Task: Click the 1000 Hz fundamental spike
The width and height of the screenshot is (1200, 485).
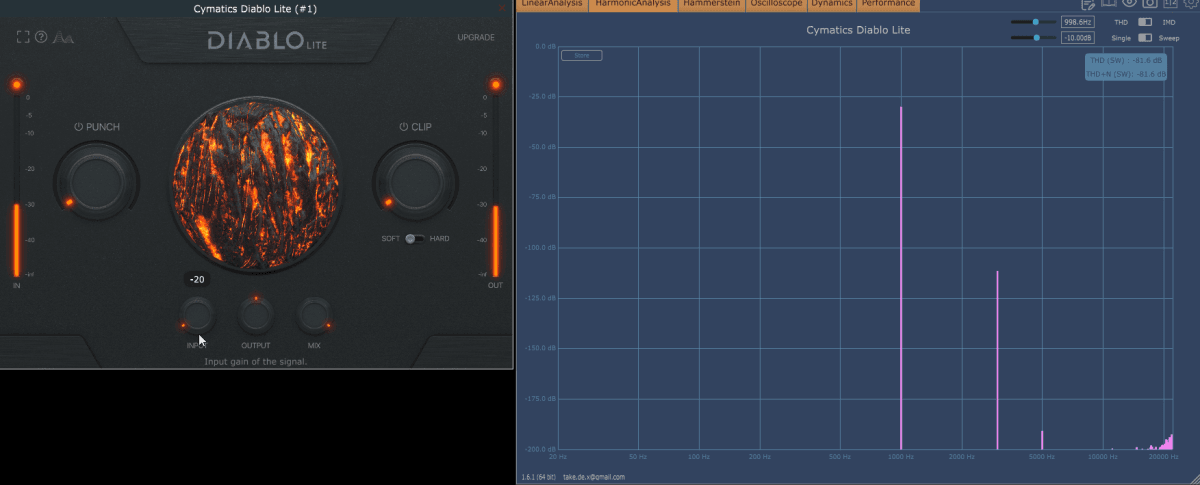Action: click(901, 278)
